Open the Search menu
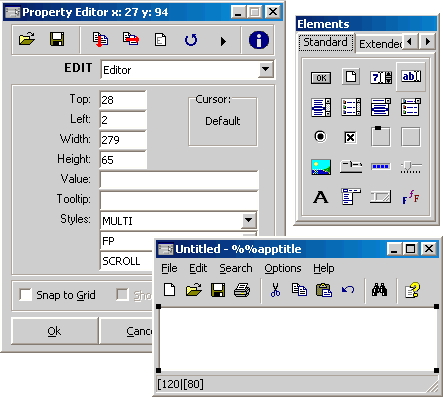Screen dimensions: 443x397 tap(236, 268)
